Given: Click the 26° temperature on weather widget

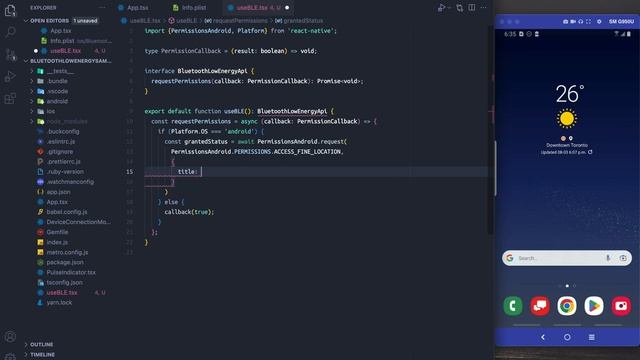Looking at the screenshot, I should pyautogui.click(x=569, y=94).
